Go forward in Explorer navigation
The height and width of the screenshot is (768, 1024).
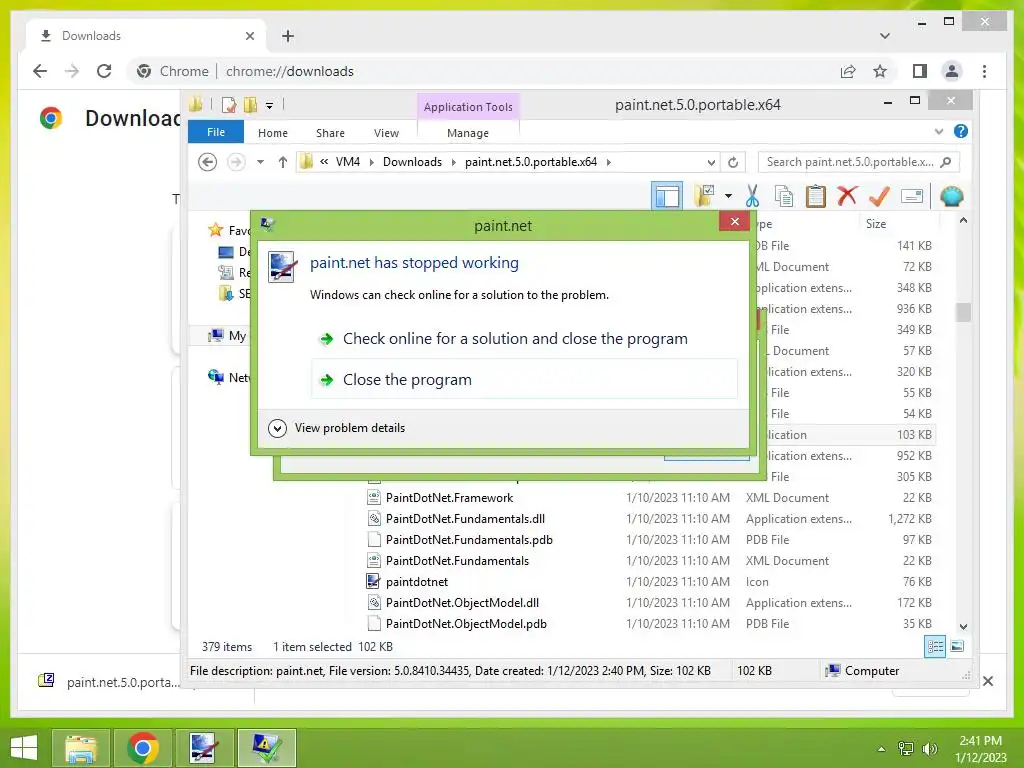point(236,162)
